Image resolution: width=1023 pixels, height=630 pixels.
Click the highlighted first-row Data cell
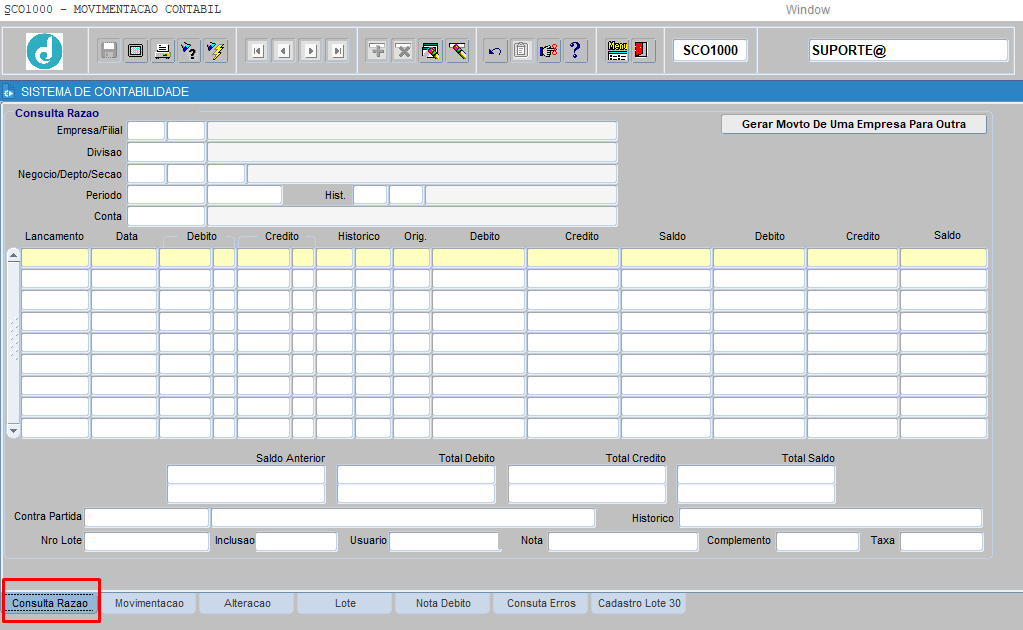tap(124, 258)
